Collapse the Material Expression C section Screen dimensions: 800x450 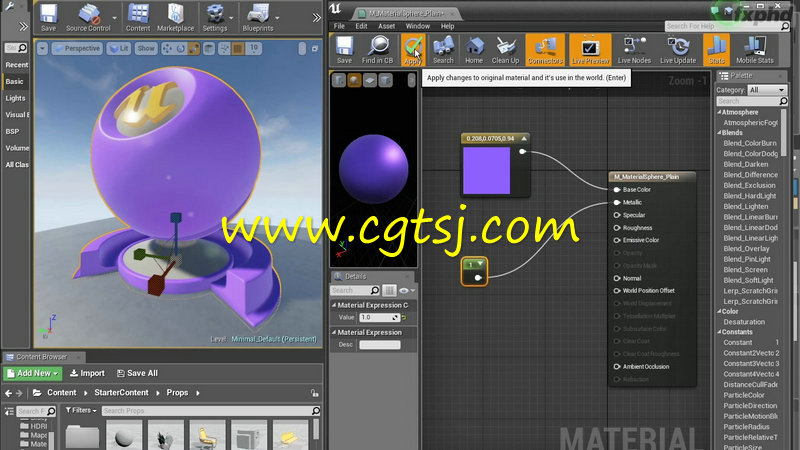334,305
